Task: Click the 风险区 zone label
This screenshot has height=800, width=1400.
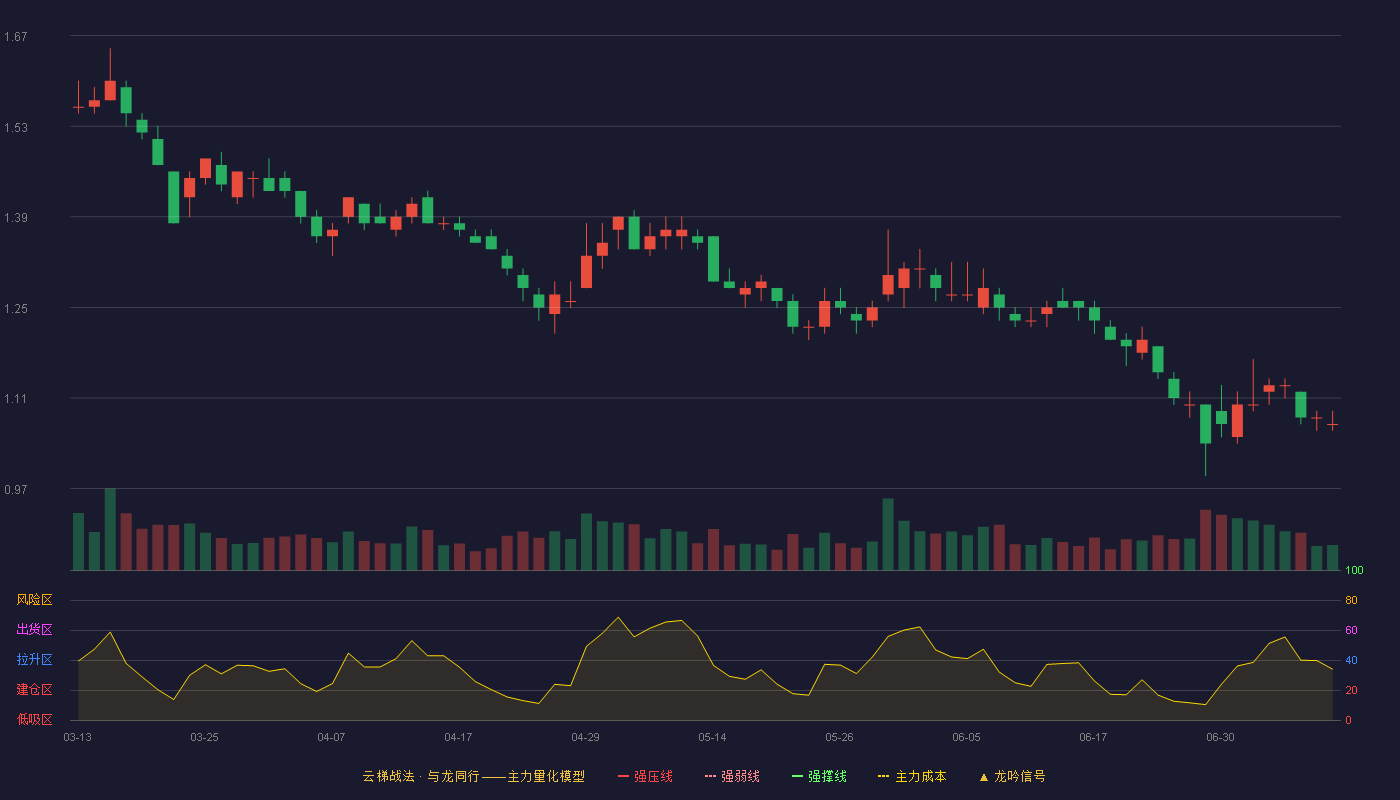Action: pos(34,600)
